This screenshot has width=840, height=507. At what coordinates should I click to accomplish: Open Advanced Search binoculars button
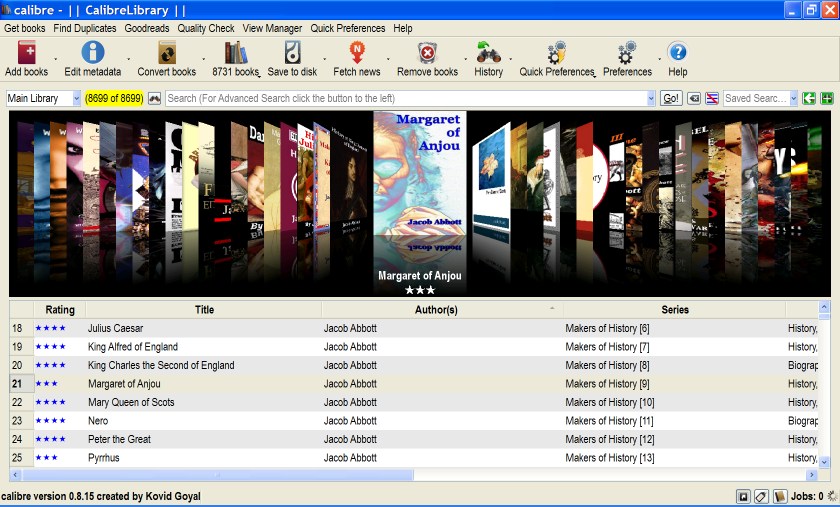(x=154, y=98)
